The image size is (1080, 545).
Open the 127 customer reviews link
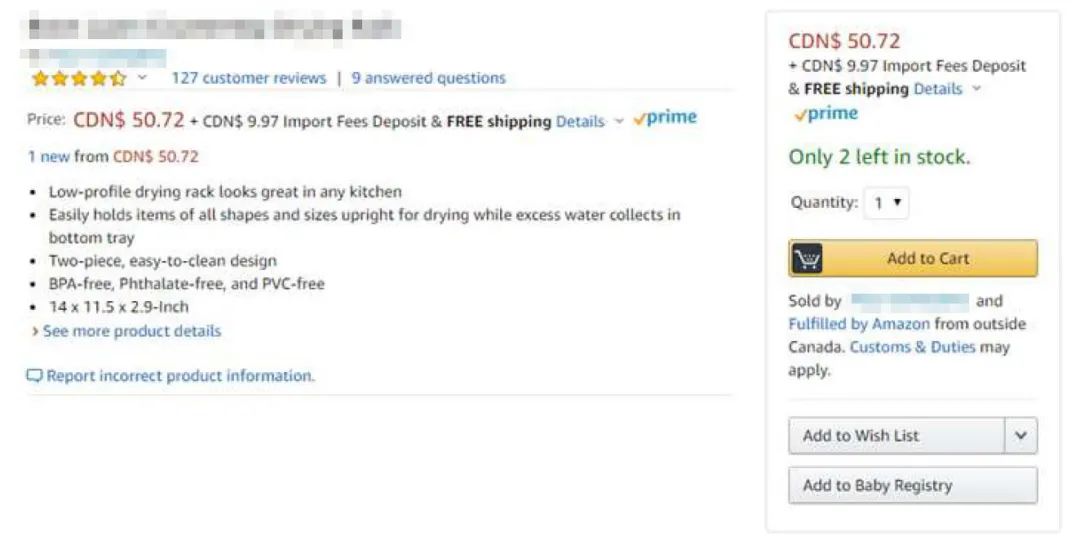(248, 78)
